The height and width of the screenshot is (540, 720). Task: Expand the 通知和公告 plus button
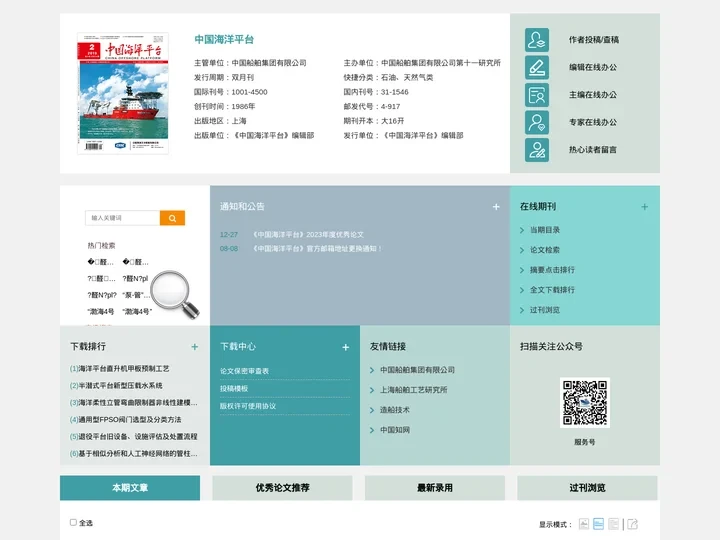tap(496, 207)
